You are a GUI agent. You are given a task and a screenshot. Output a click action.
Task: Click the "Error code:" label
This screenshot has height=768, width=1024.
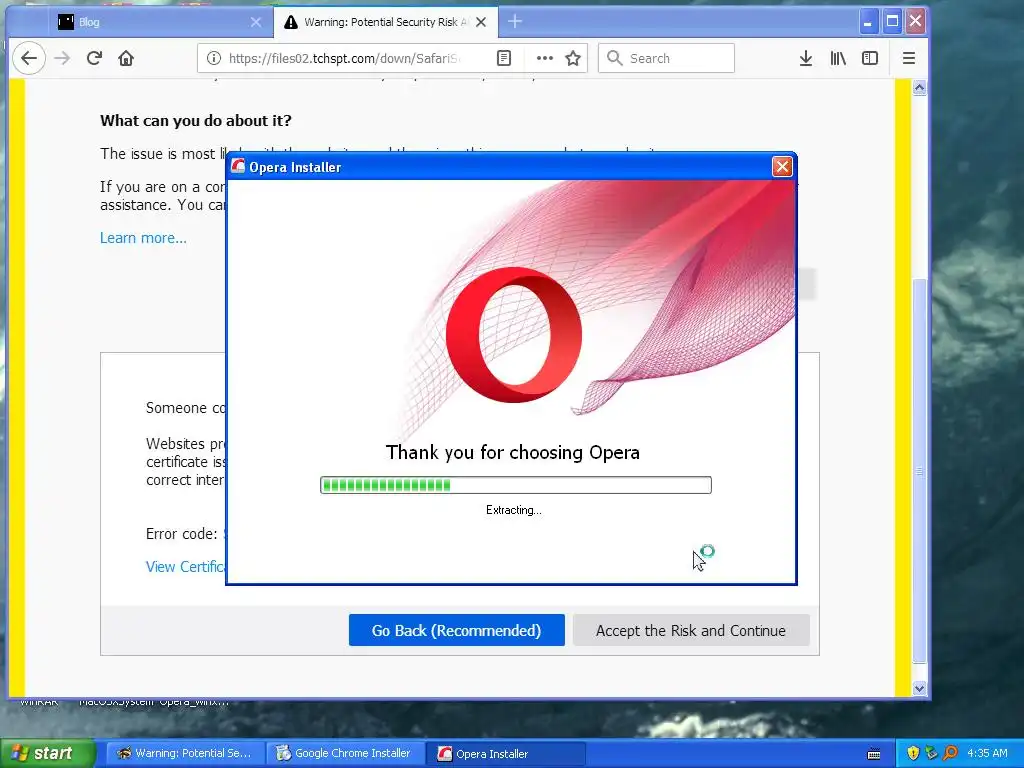(182, 534)
